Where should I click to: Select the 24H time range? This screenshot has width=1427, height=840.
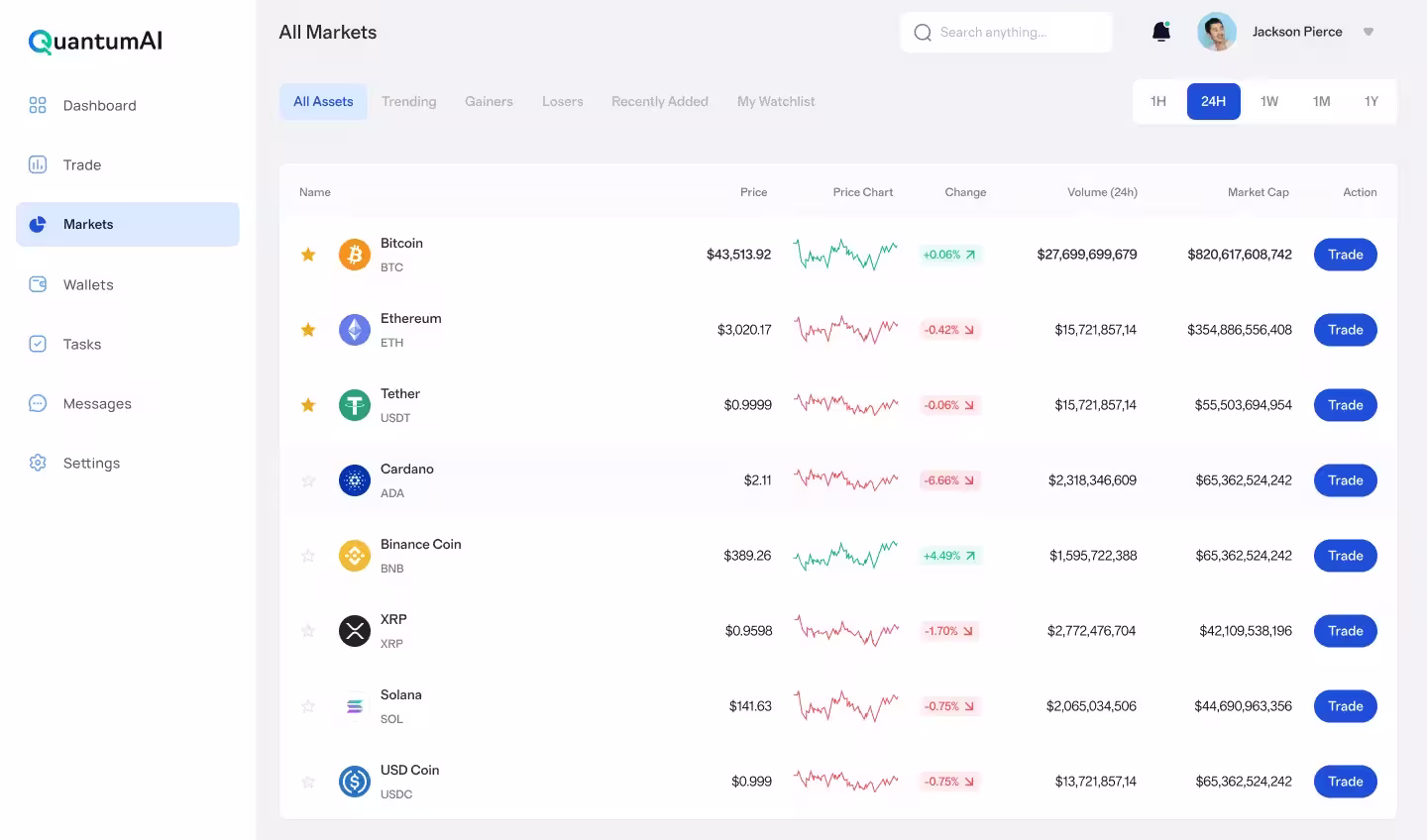(x=1214, y=101)
